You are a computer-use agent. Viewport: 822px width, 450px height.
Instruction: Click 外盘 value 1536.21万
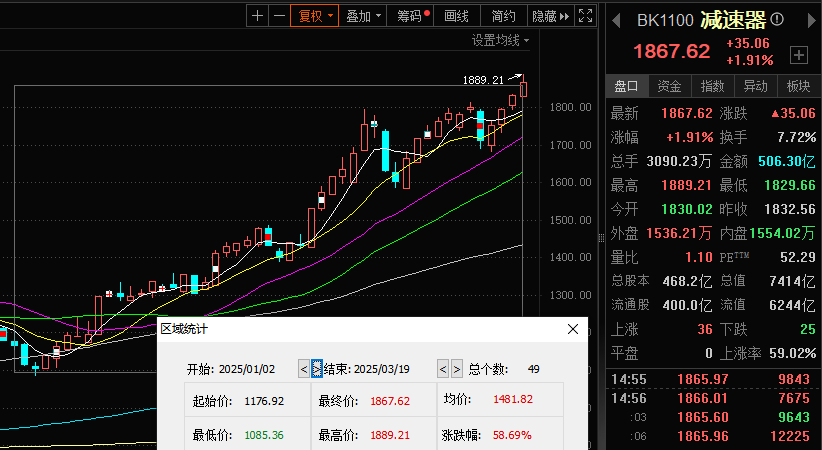point(679,233)
